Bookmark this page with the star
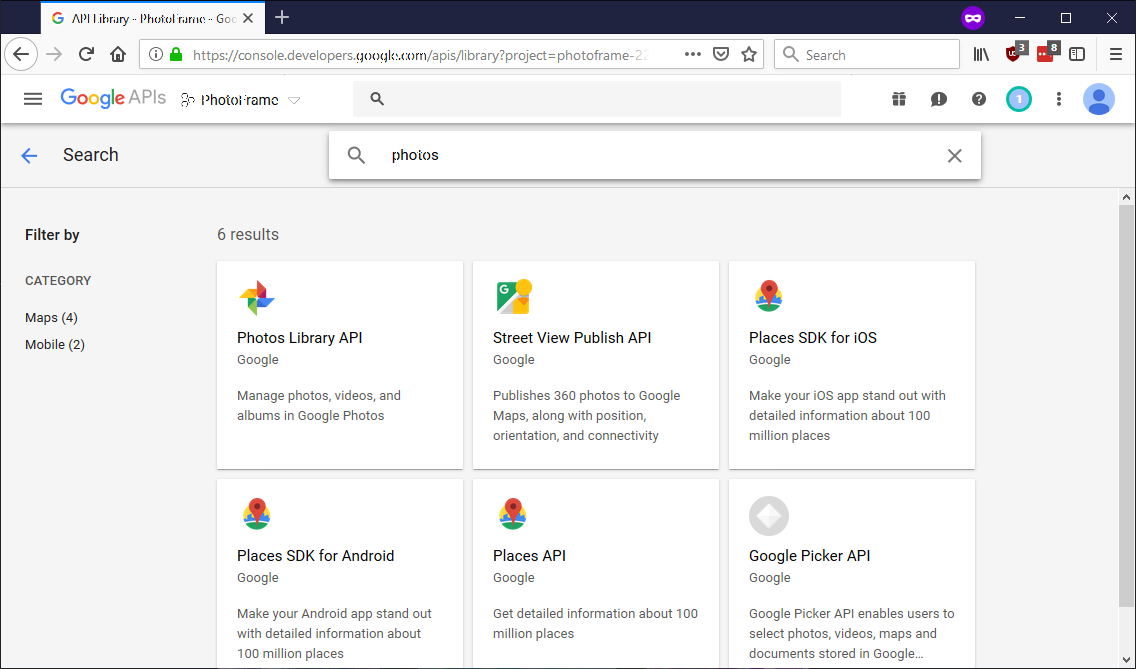1136x669 pixels. [x=749, y=54]
